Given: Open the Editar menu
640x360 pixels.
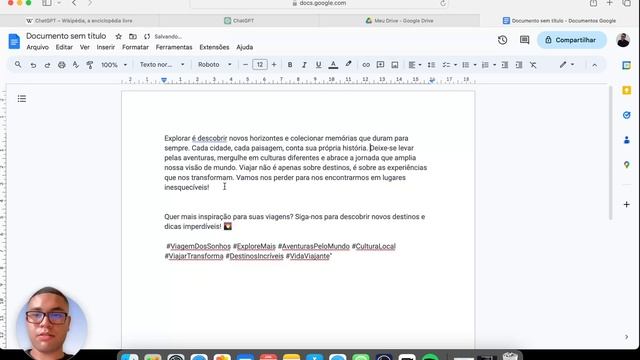Looking at the screenshot, I should [x=64, y=47].
